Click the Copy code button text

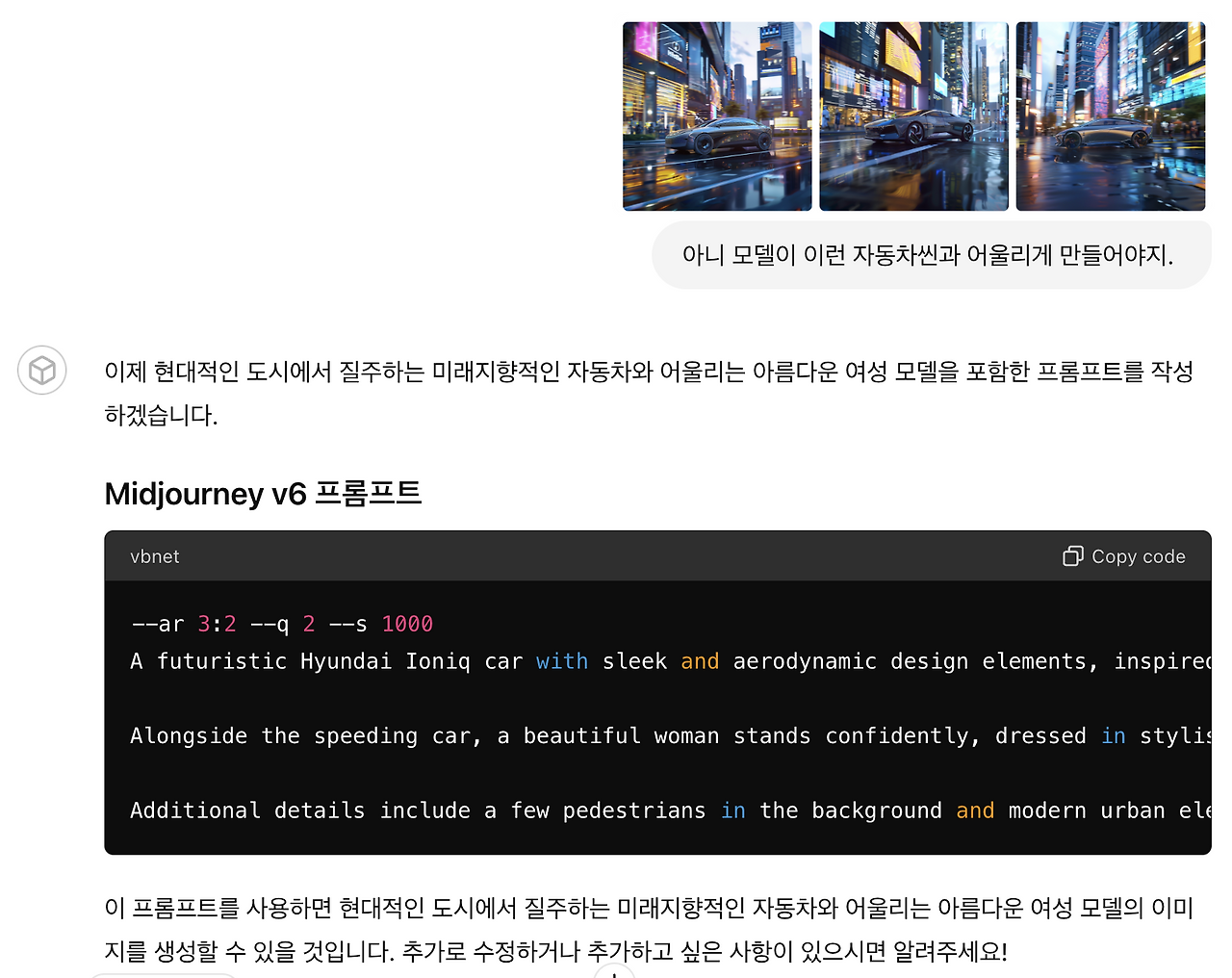tap(1138, 556)
